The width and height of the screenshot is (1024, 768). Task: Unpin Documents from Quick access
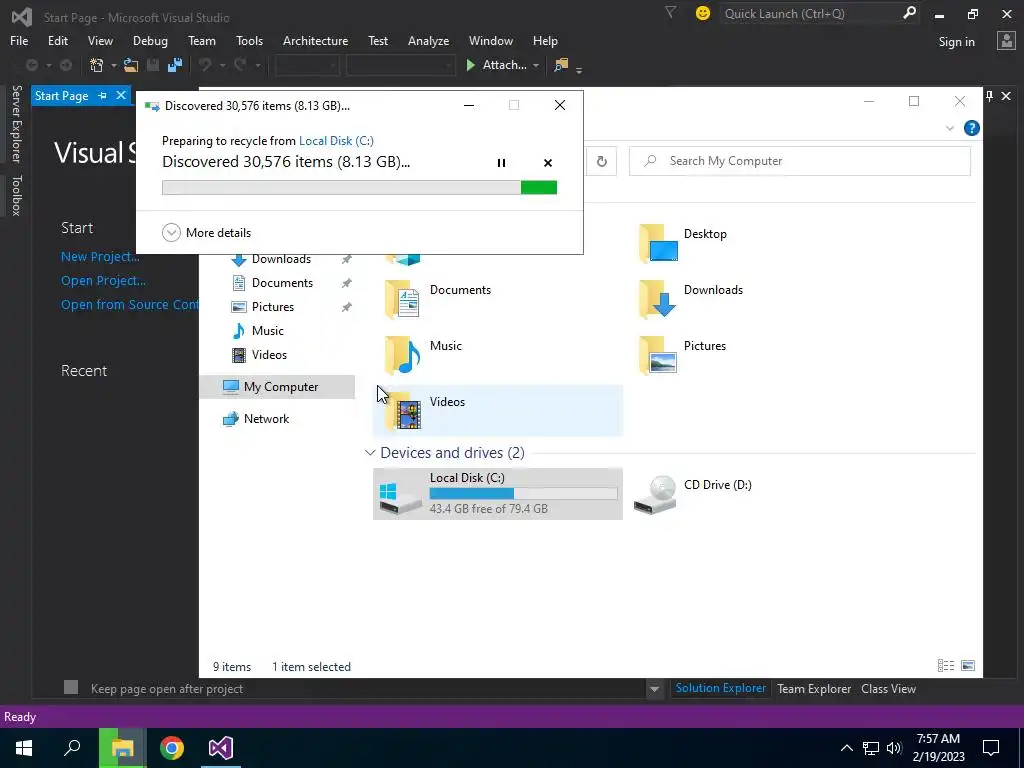pos(347,283)
